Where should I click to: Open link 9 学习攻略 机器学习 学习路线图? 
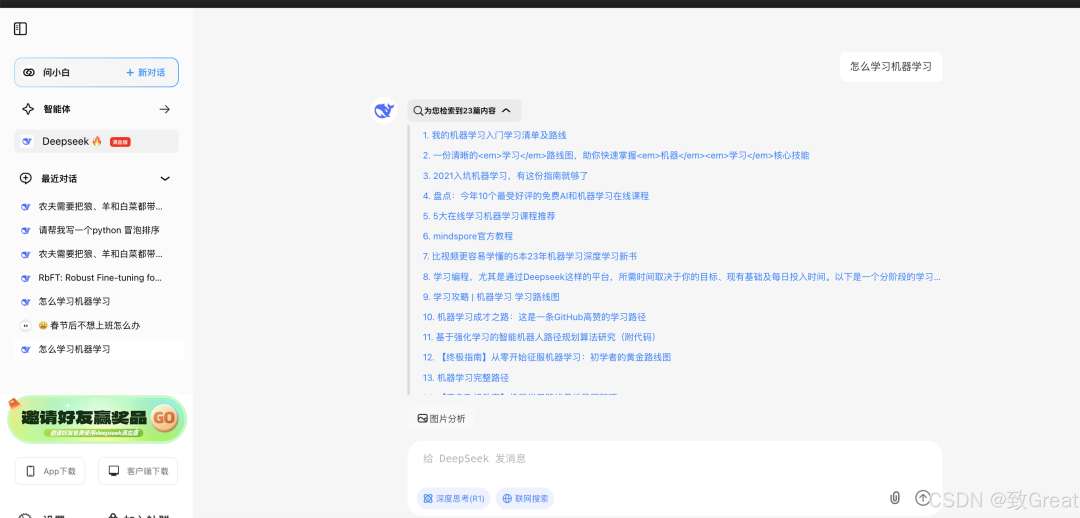click(x=491, y=297)
